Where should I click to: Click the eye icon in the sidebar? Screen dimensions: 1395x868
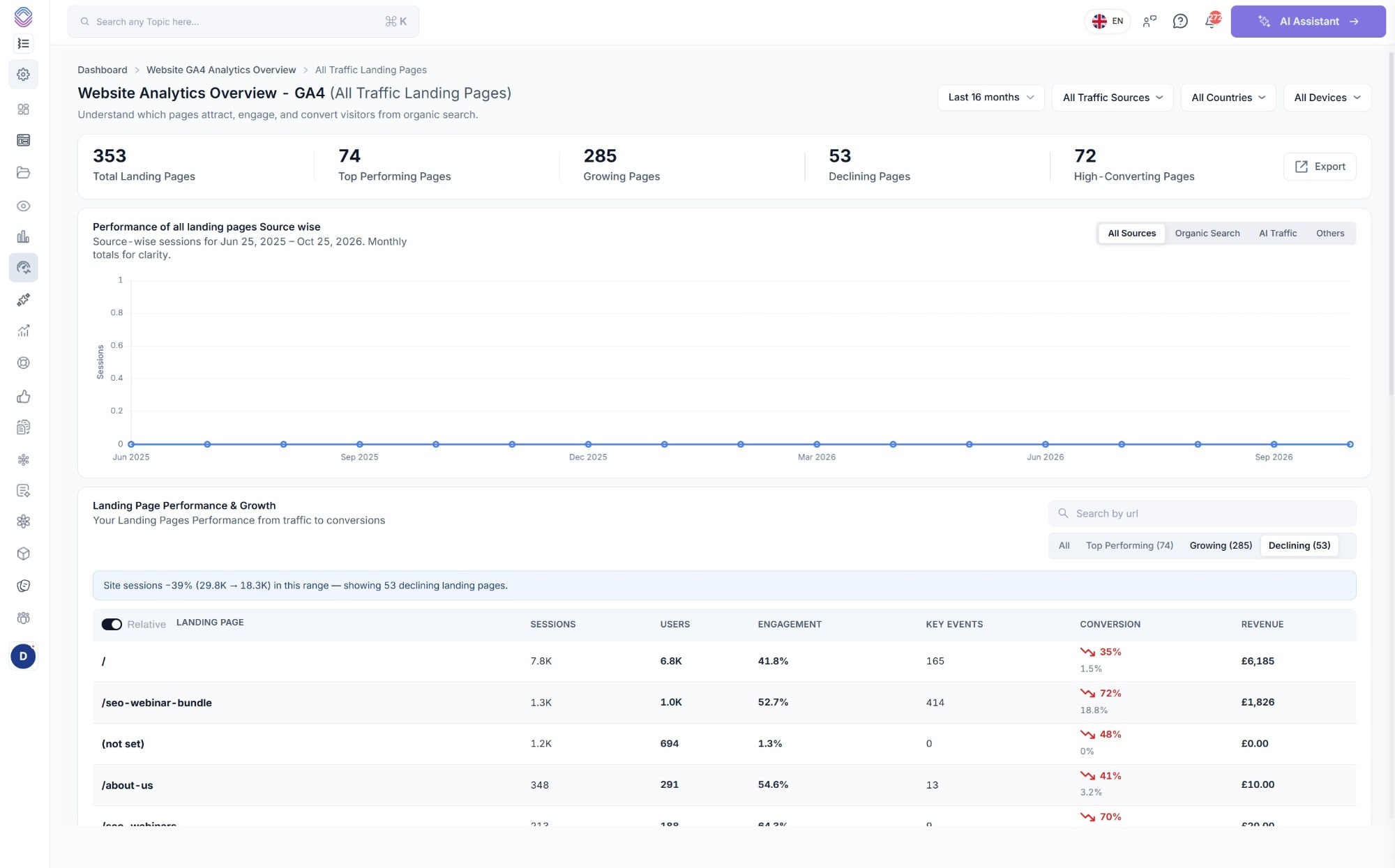pyautogui.click(x=23, y=206)
